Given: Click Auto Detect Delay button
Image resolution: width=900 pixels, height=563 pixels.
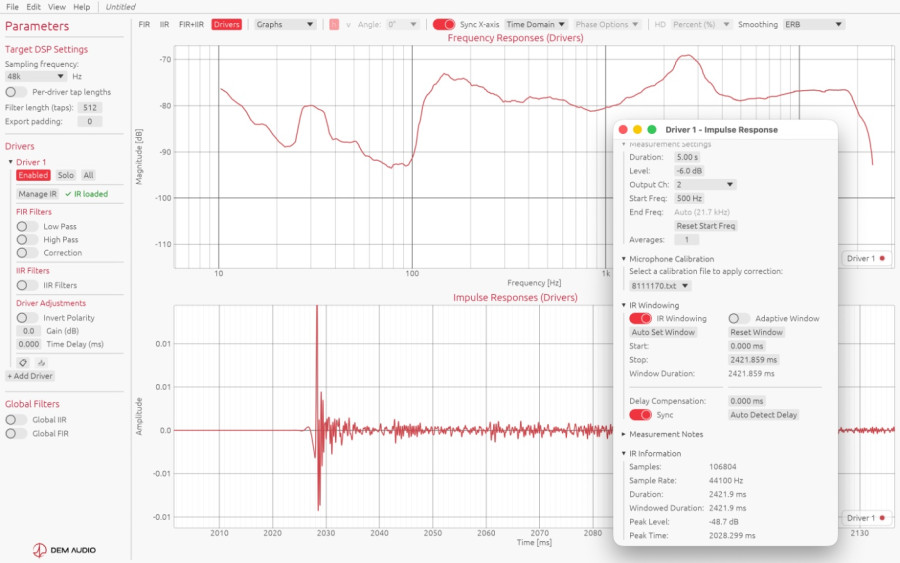Looking at the screenshot, I should pyautogui.click(x=763, y=414).
